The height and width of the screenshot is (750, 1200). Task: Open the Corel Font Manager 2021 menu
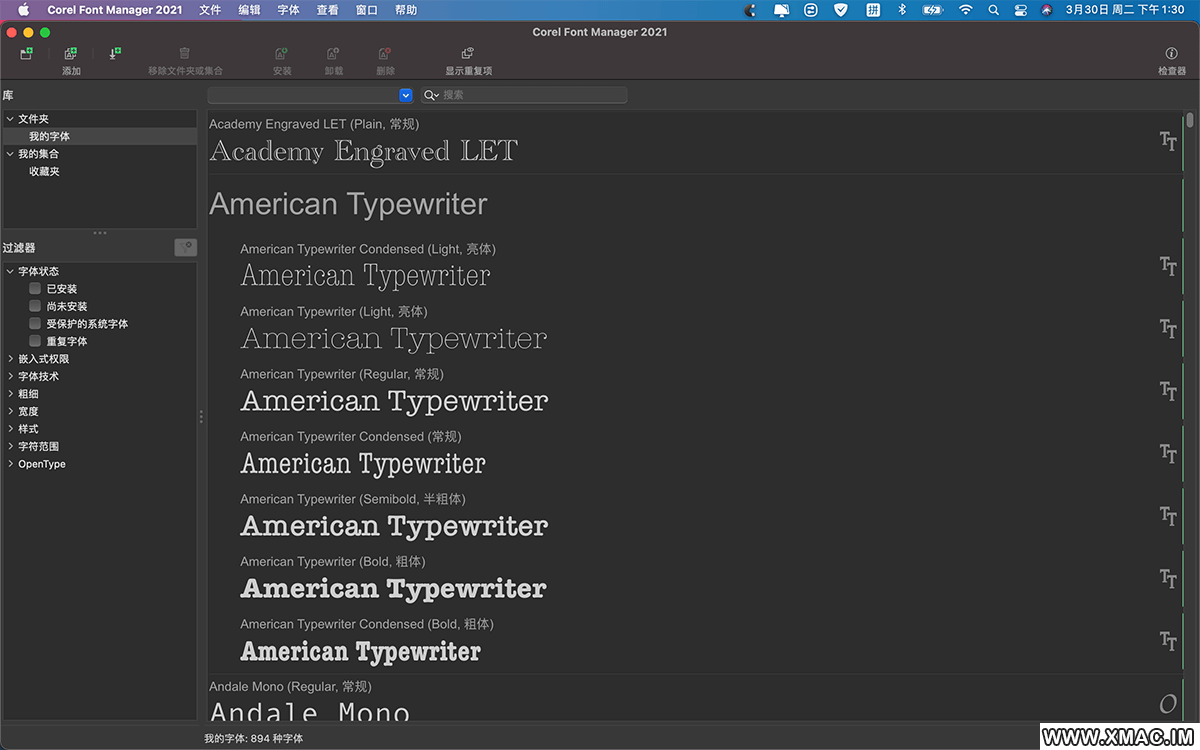pos(115,9)
